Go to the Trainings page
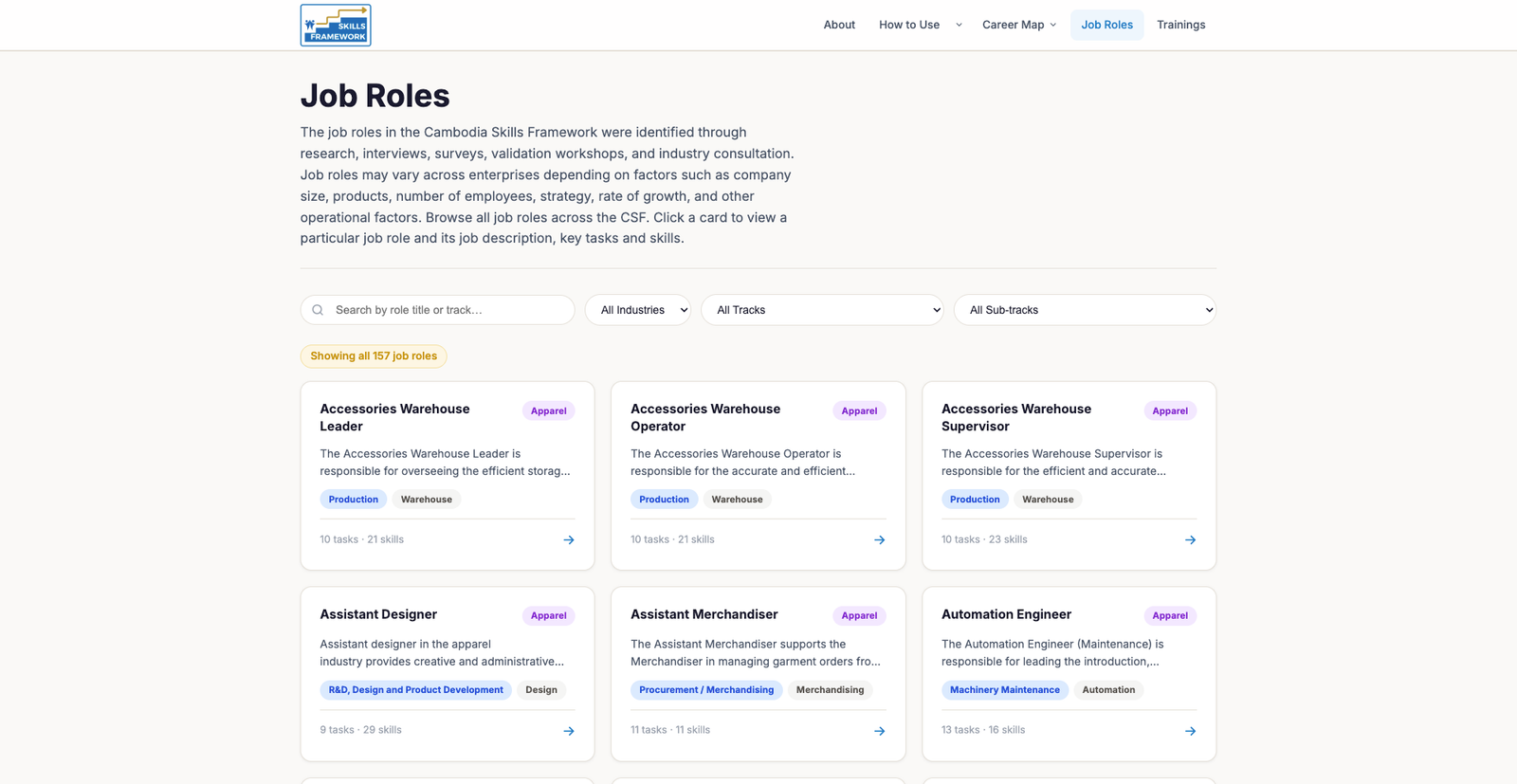The width and height of the screenshot is (1517, 784). [1180, 26]
